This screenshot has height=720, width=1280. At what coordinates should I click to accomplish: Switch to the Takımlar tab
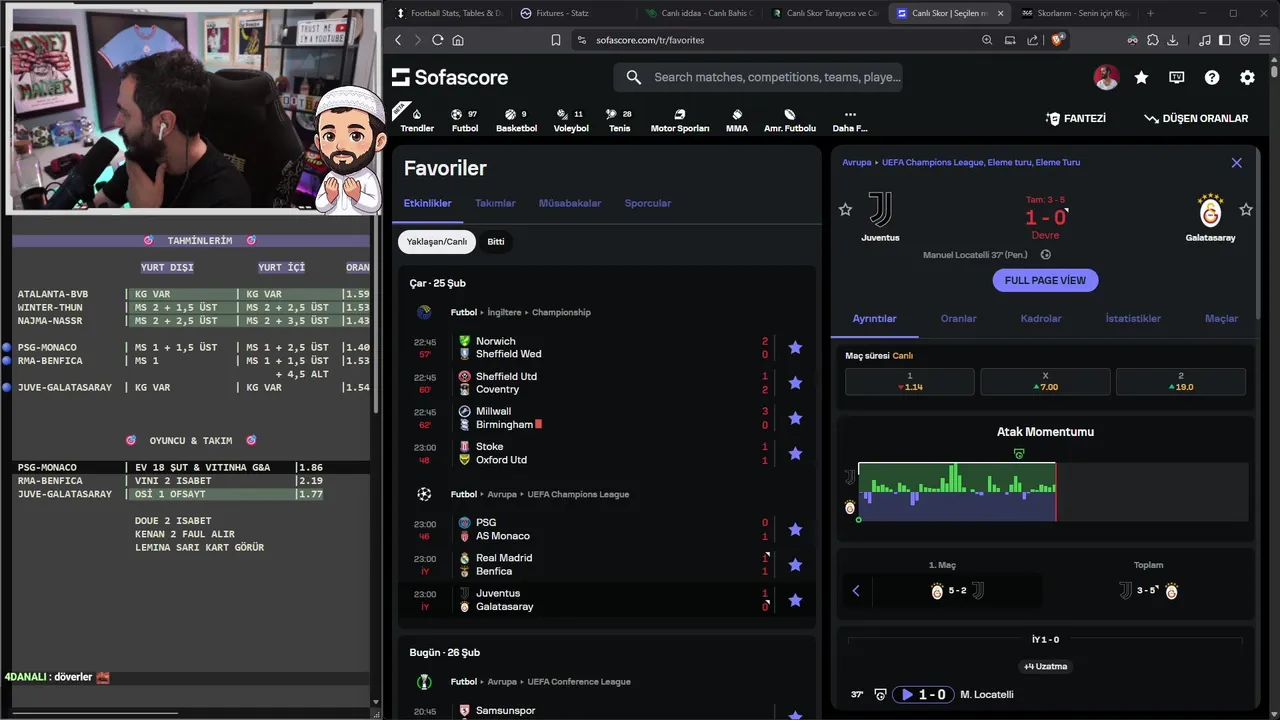tap(495, 203)
